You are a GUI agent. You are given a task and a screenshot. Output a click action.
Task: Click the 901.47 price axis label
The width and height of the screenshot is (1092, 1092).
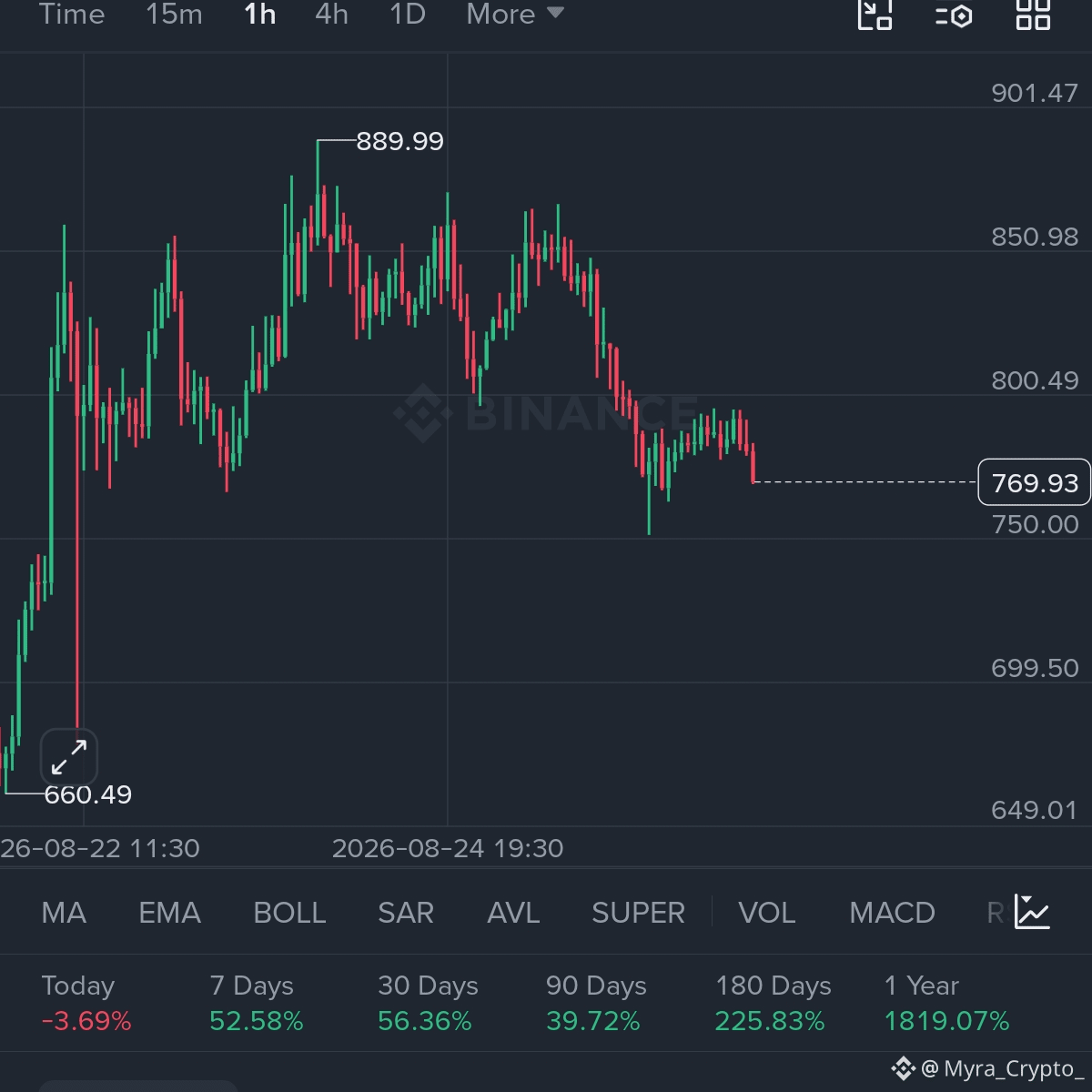click(1035, 93)
